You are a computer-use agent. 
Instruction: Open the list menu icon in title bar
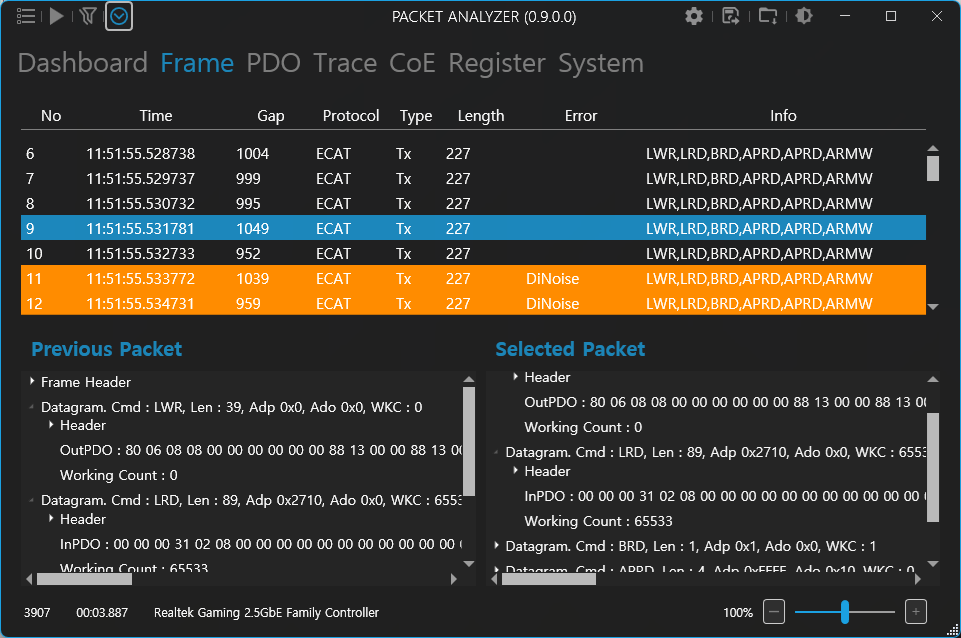point(27,16)
